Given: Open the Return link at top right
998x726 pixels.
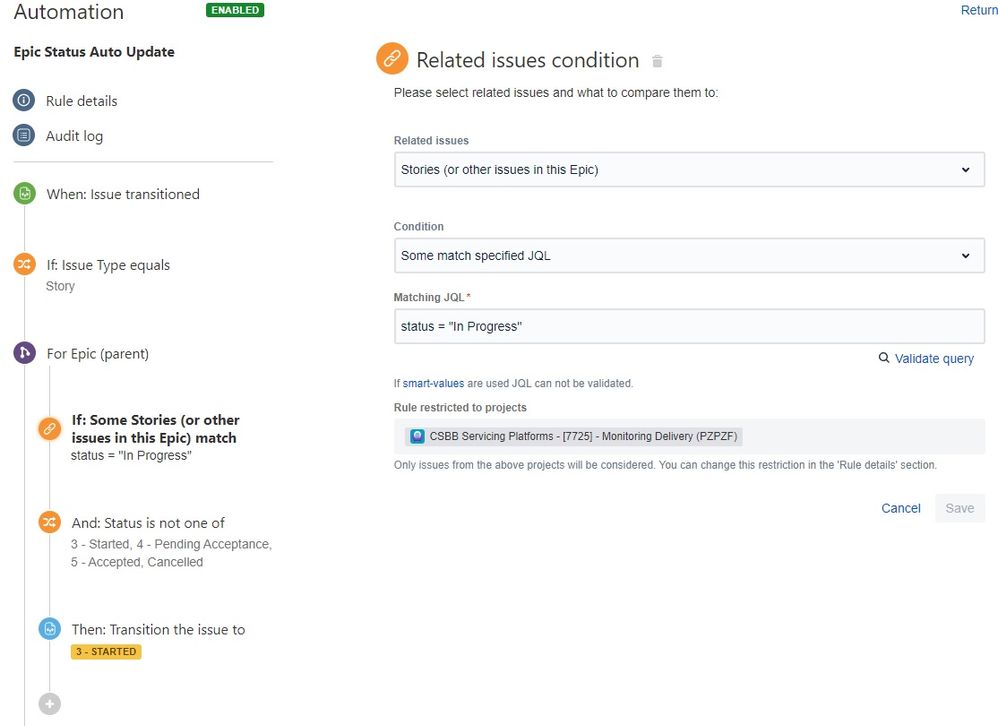Looking at the screenshot, I should 979,10.
